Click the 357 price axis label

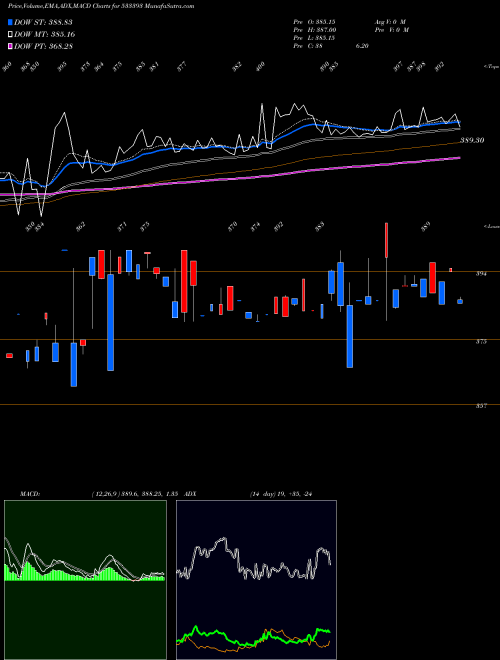click(x=481, y=406)
